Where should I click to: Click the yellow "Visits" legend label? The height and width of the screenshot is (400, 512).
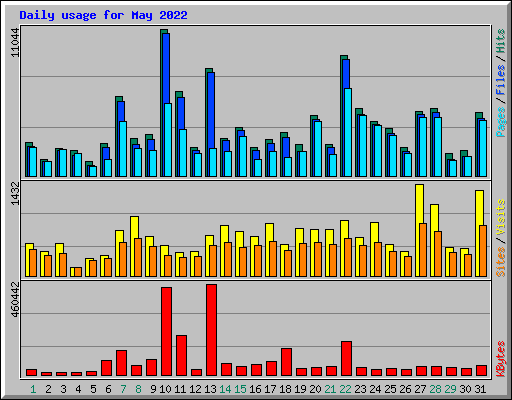point(501,218)
